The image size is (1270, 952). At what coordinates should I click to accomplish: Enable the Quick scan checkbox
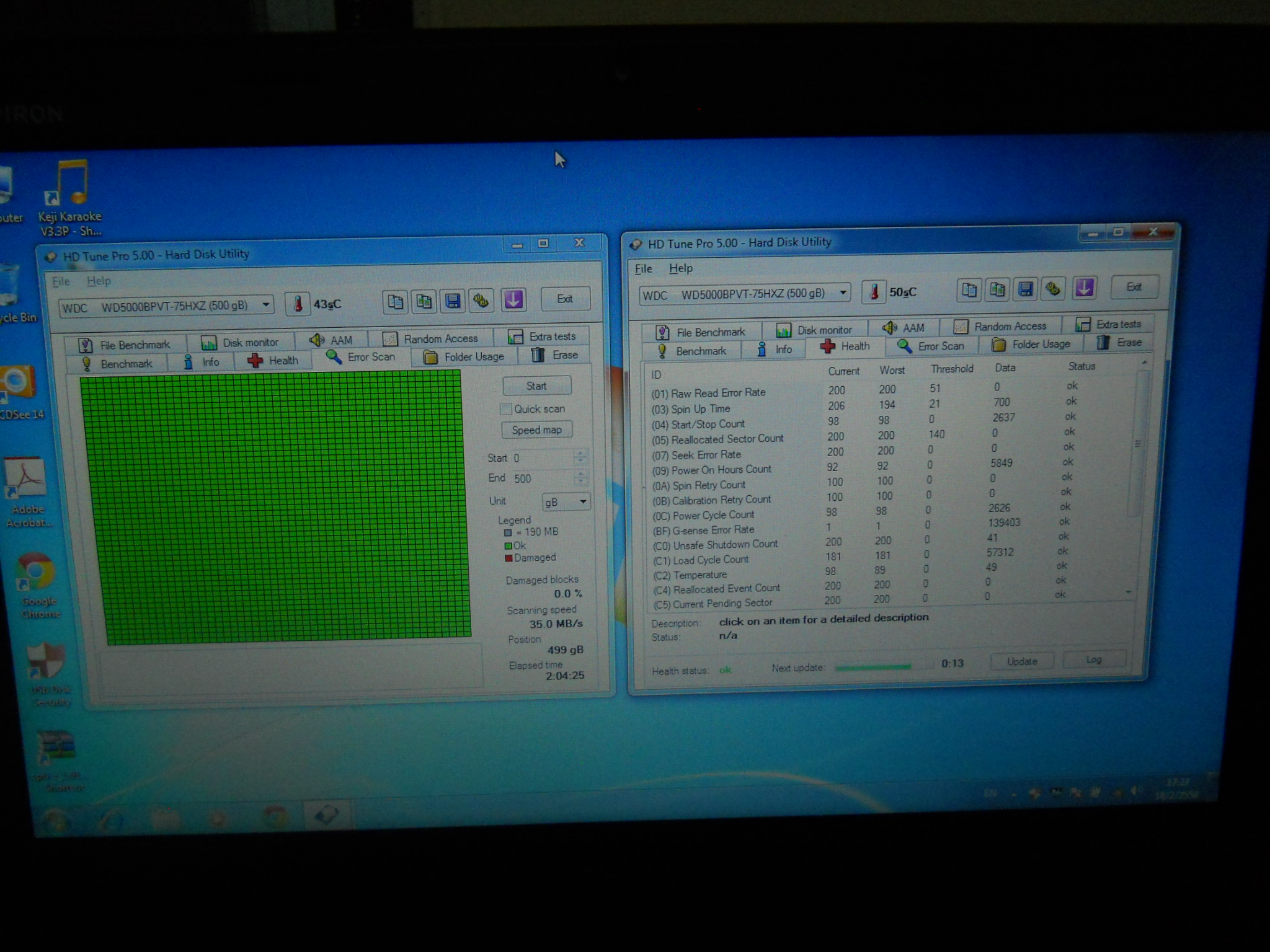(506, 409)
